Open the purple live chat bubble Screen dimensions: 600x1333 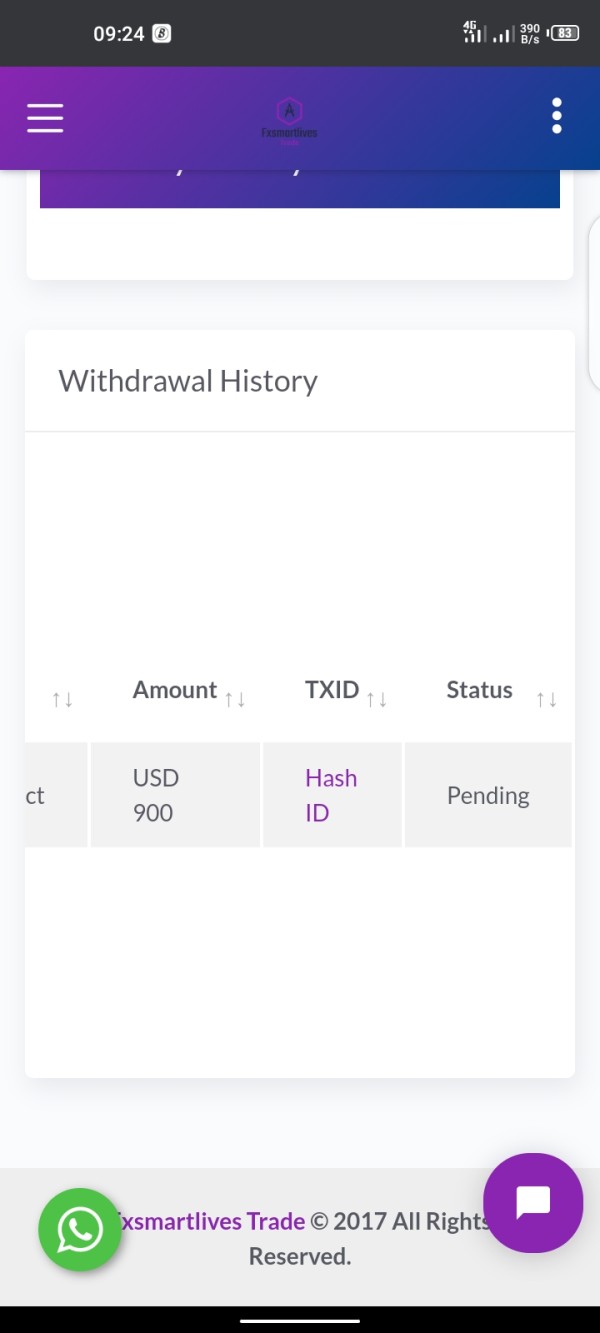coord(533,1203)
